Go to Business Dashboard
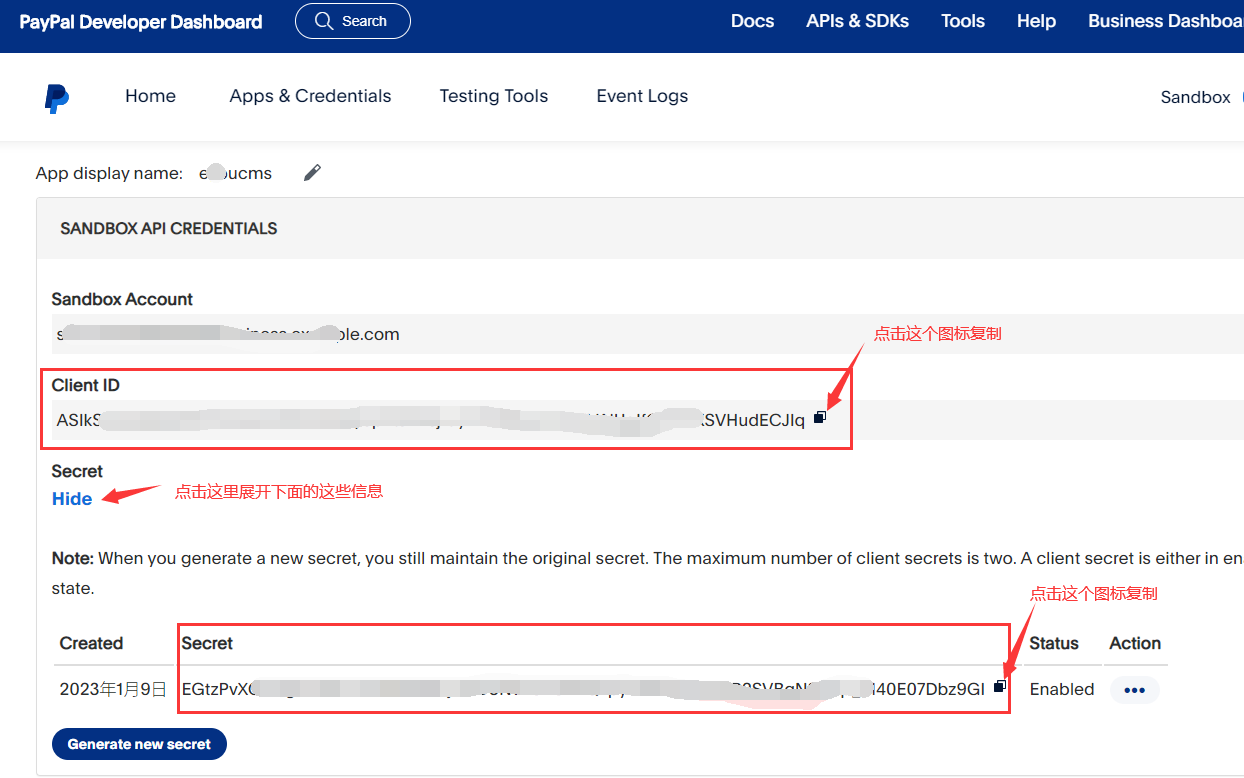Image resolution: width=1244 pixels, height=778 pixels. tap(1166, 21)
